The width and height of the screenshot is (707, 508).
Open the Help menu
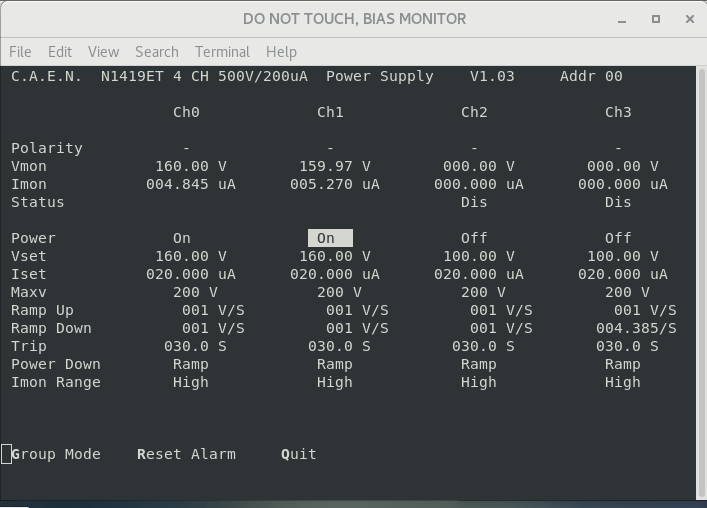281,52
